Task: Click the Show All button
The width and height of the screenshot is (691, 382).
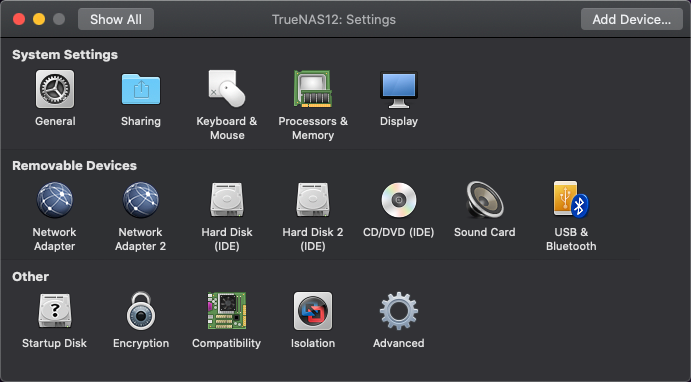Action: tap(116, 19)
